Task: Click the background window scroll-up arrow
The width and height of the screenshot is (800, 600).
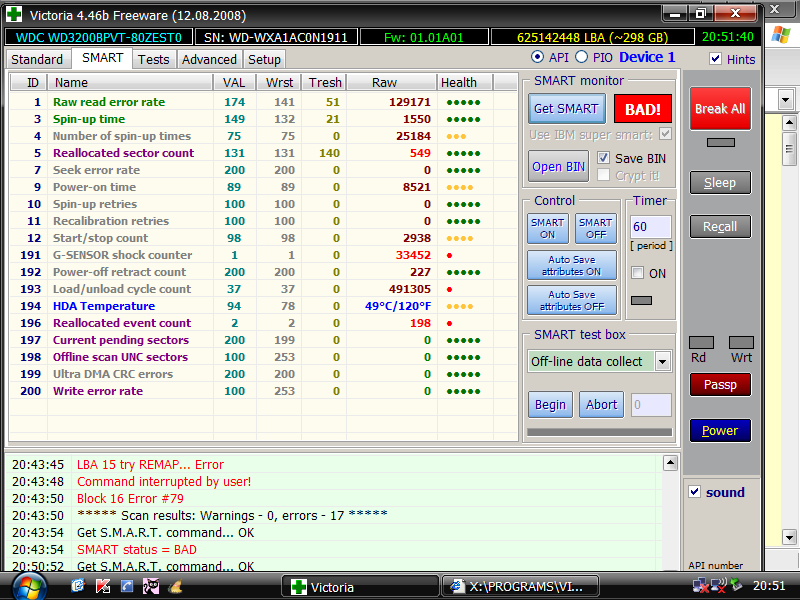Action: coord(789,122)
